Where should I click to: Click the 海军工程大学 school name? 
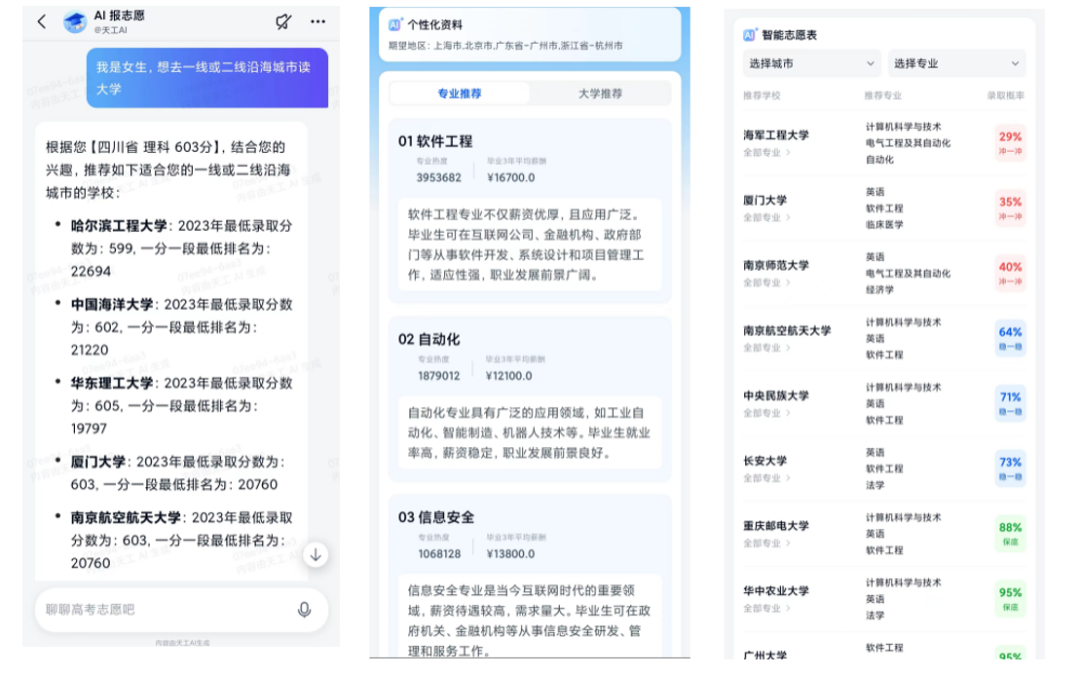[776, 135]
